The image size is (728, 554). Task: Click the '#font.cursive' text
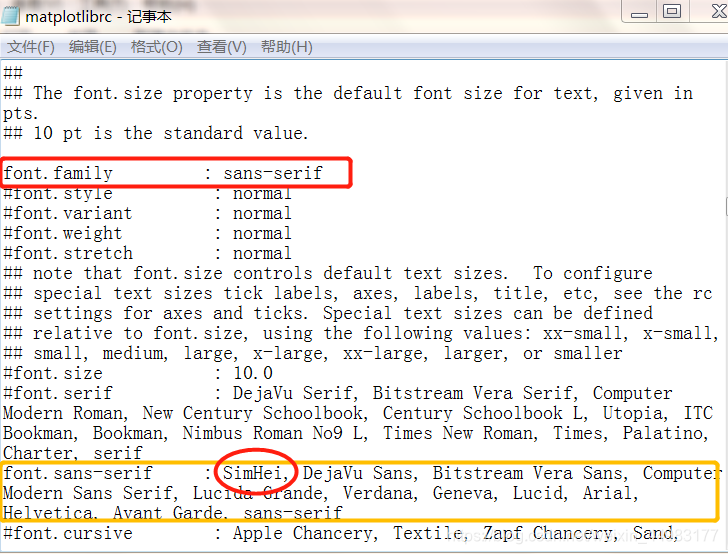coord(68,533)
